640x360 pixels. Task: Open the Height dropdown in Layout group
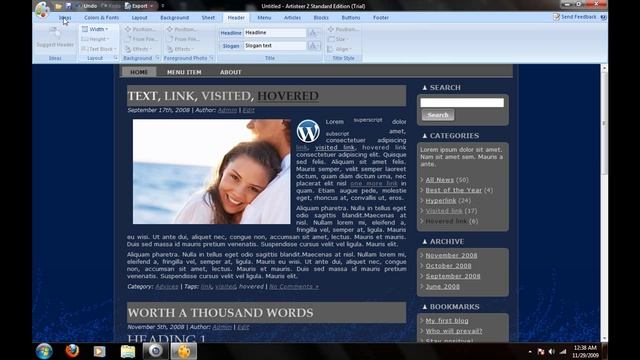(95, 39)
